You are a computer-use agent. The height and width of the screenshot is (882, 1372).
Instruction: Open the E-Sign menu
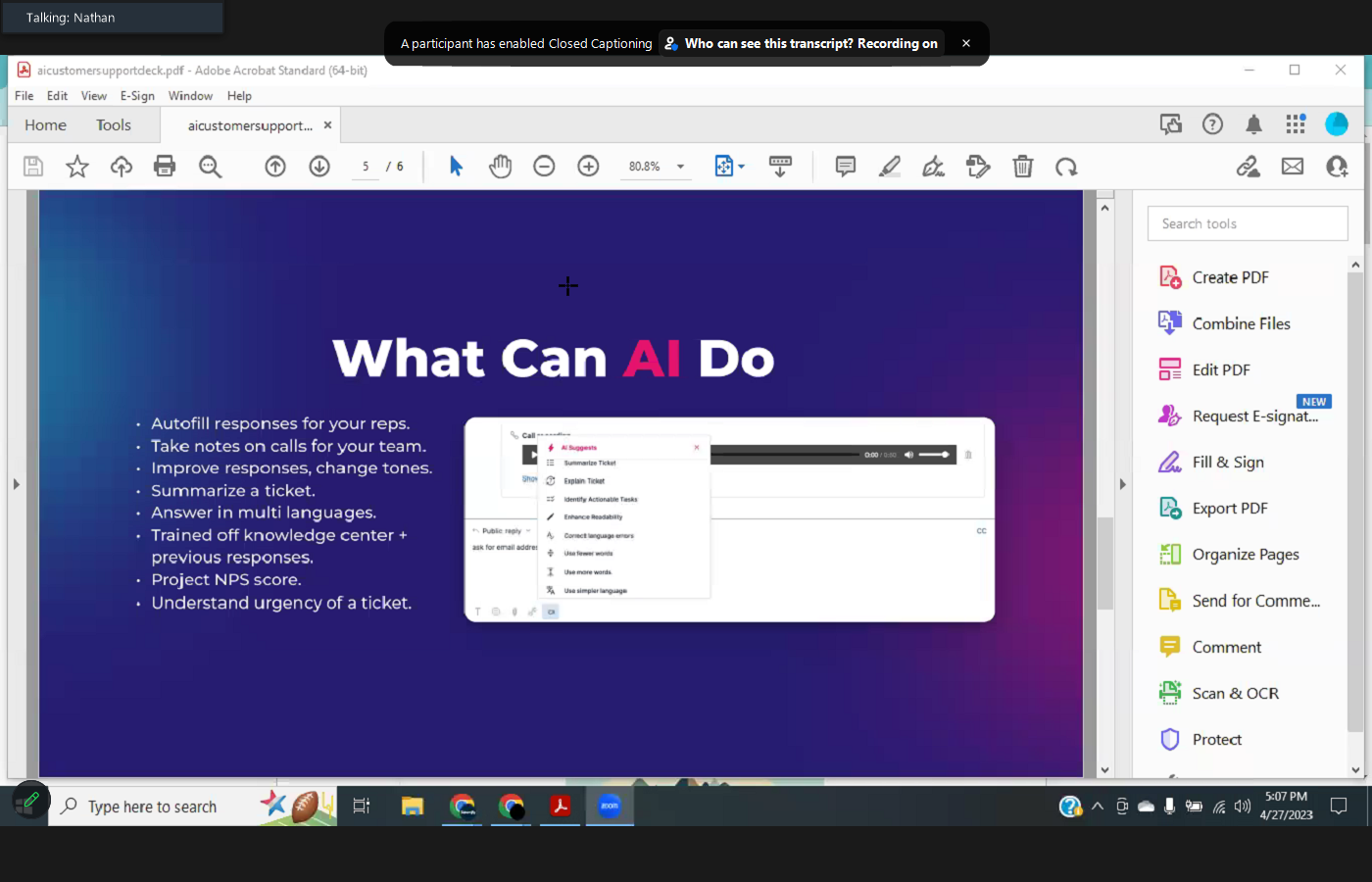tap(137, 96)
